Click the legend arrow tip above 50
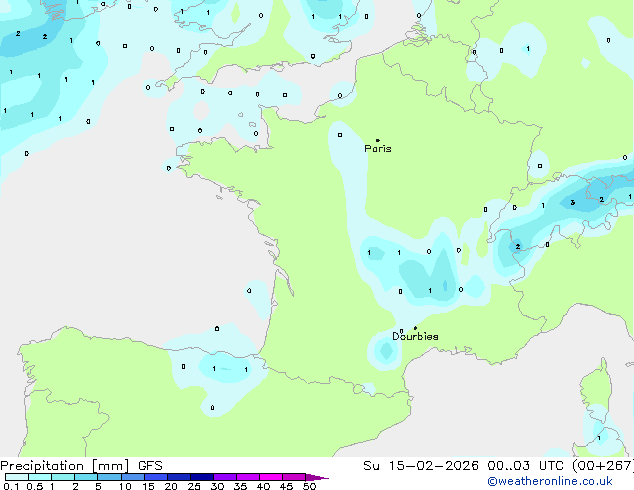634x490 pixels. (317, 477)
